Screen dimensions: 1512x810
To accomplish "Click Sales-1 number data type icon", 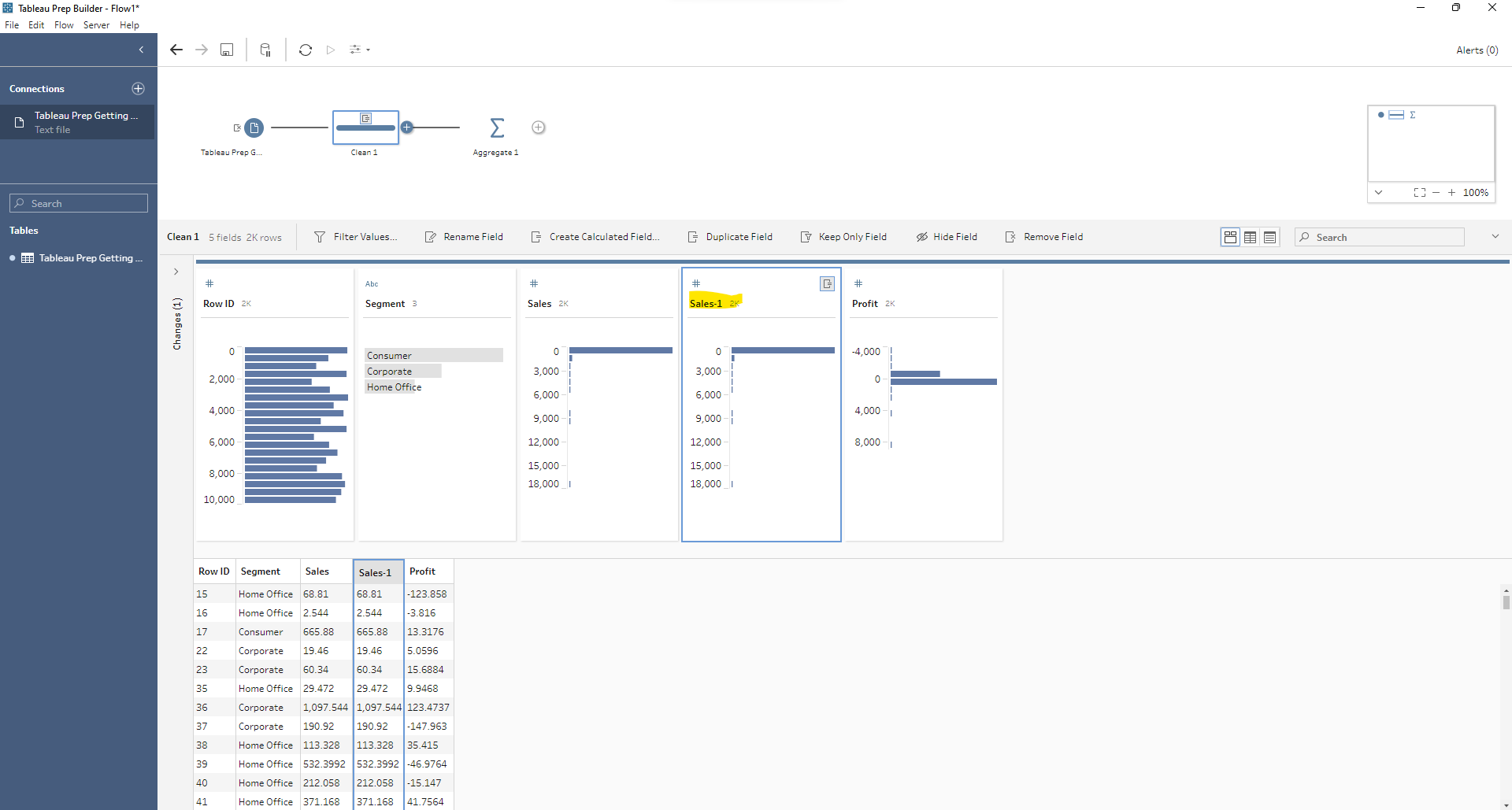I will click(696, 283).
